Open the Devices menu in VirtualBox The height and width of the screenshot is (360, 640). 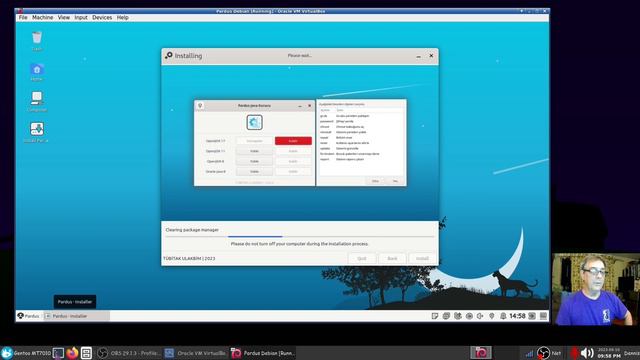pos(102,18)
